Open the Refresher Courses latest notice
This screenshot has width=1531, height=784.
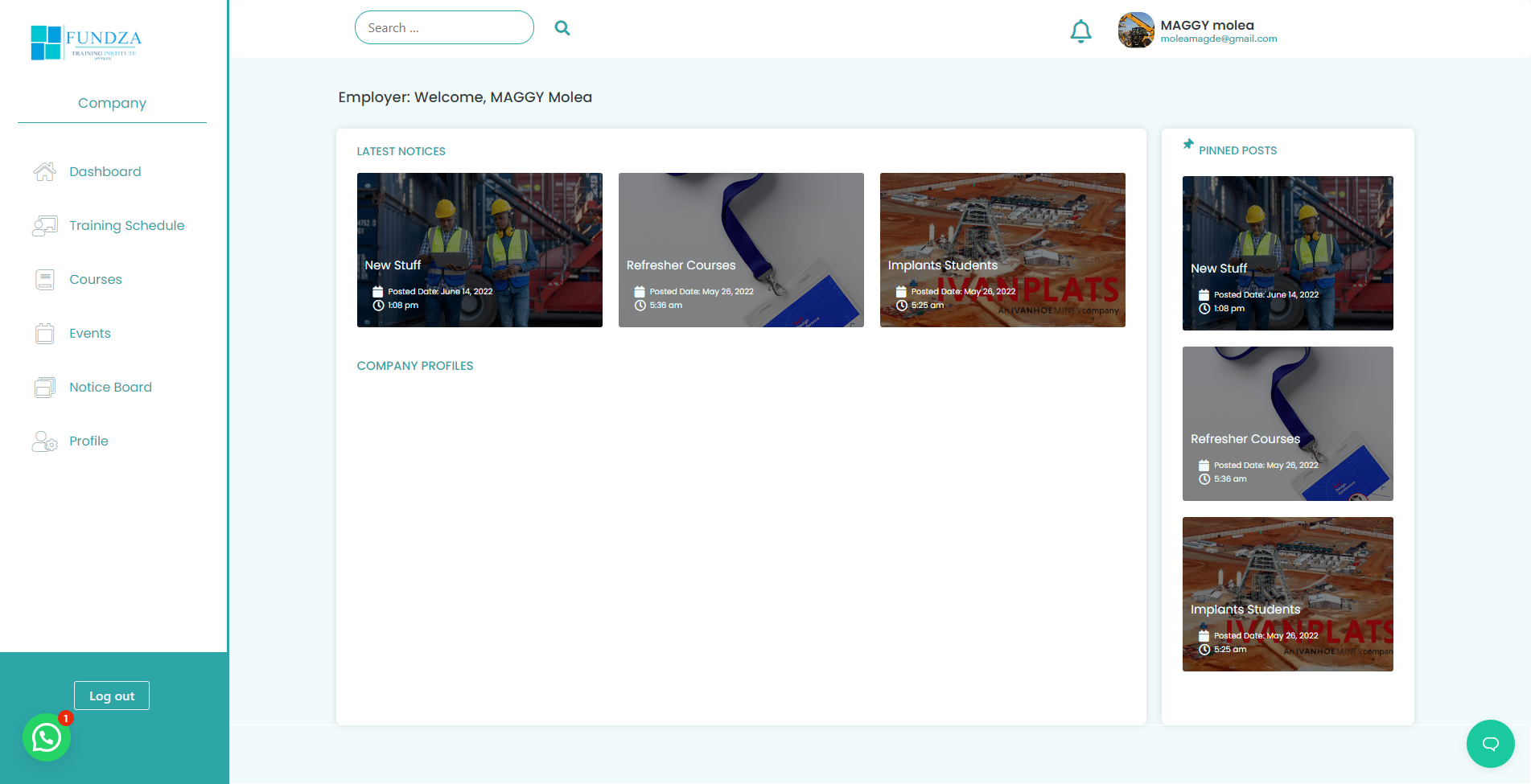[x=741, y=250]
